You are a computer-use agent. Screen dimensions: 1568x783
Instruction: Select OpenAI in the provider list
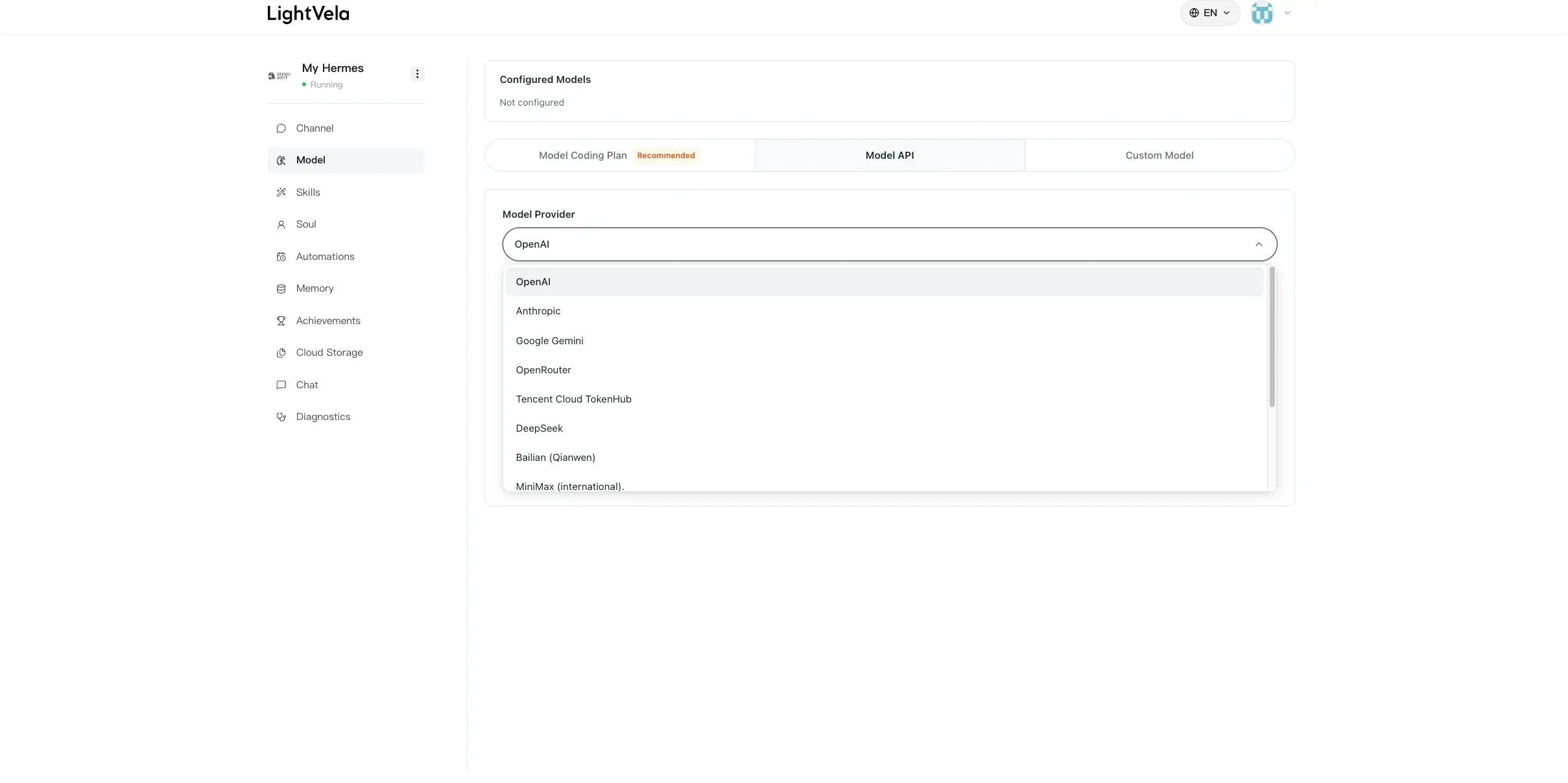pyautogui.click(x=885, y=282)
